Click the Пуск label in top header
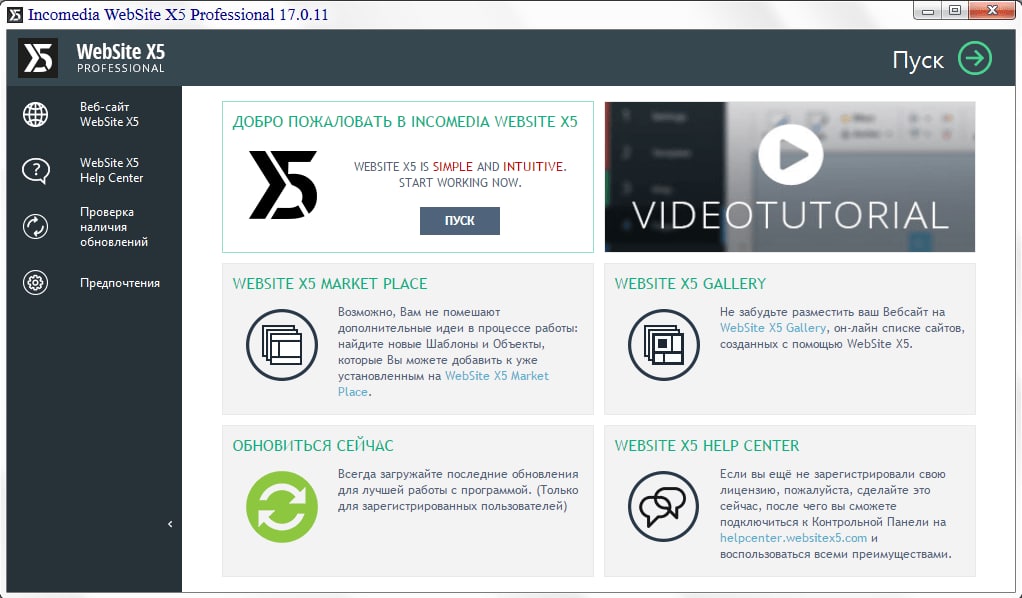The height and width of the screenshot is (598, 1022). (x=918, y=60)
